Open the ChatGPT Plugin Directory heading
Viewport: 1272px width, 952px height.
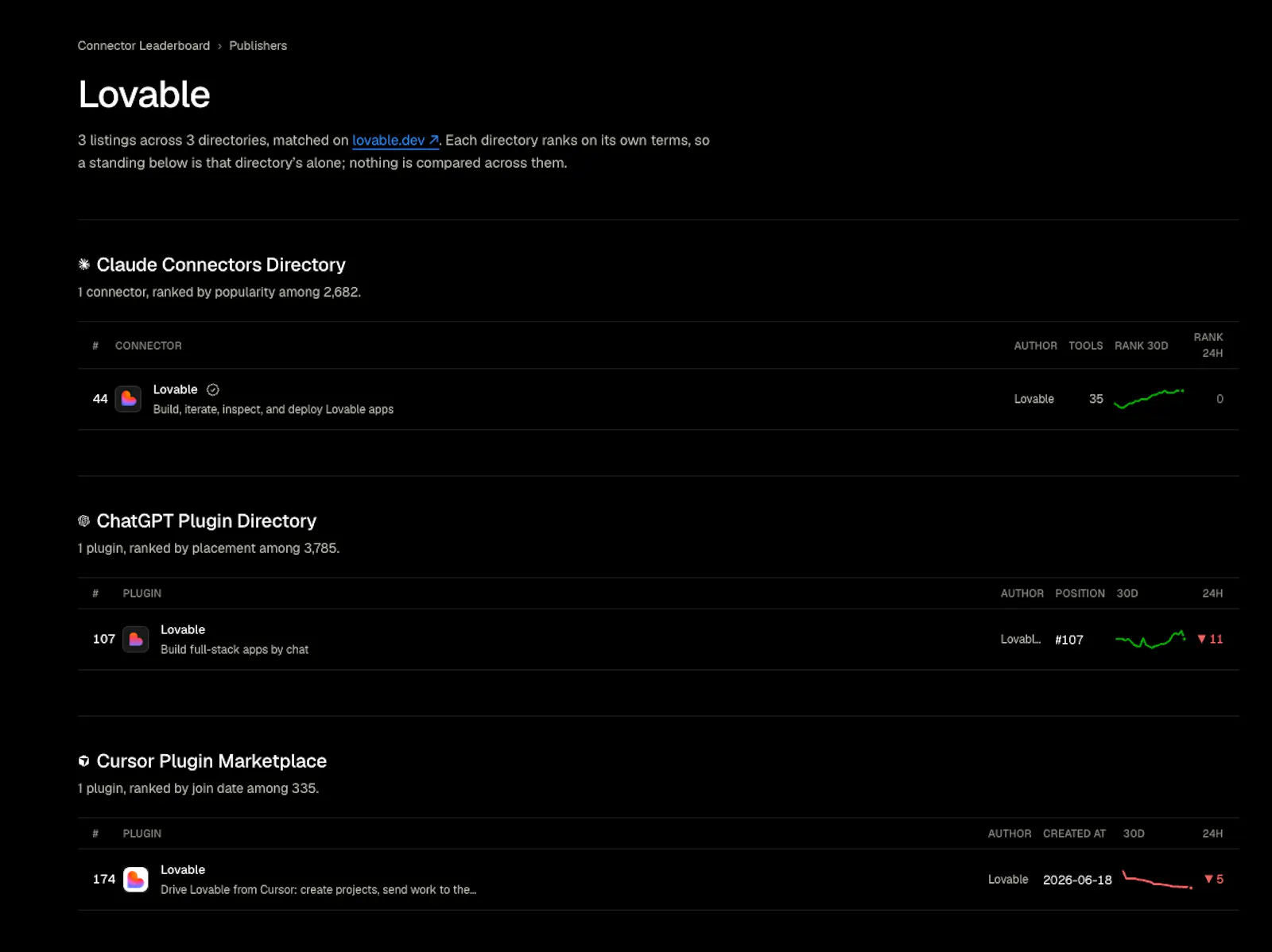point(207,521)
